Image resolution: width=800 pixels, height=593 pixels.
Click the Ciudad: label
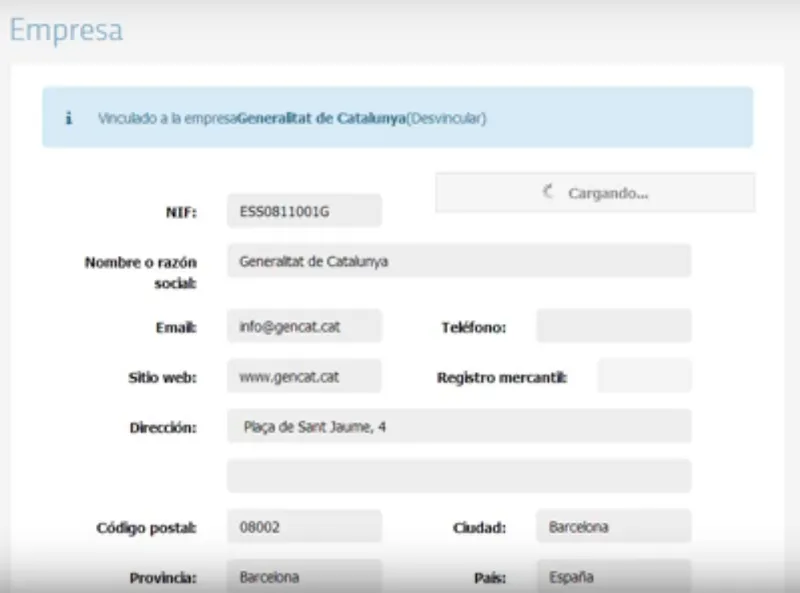(x=479, y=527)
